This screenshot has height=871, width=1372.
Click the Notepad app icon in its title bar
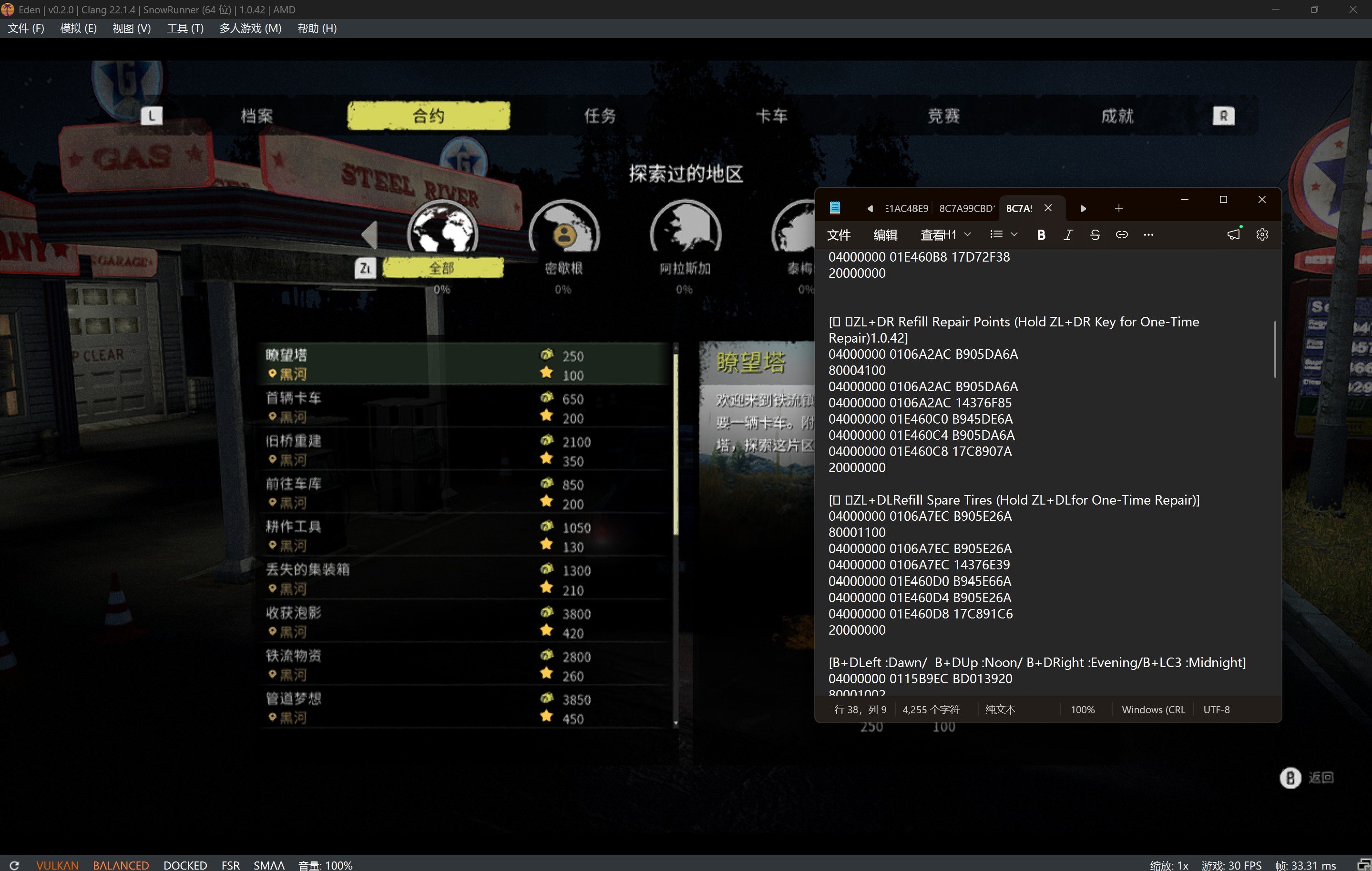click(x=835, y=208)
